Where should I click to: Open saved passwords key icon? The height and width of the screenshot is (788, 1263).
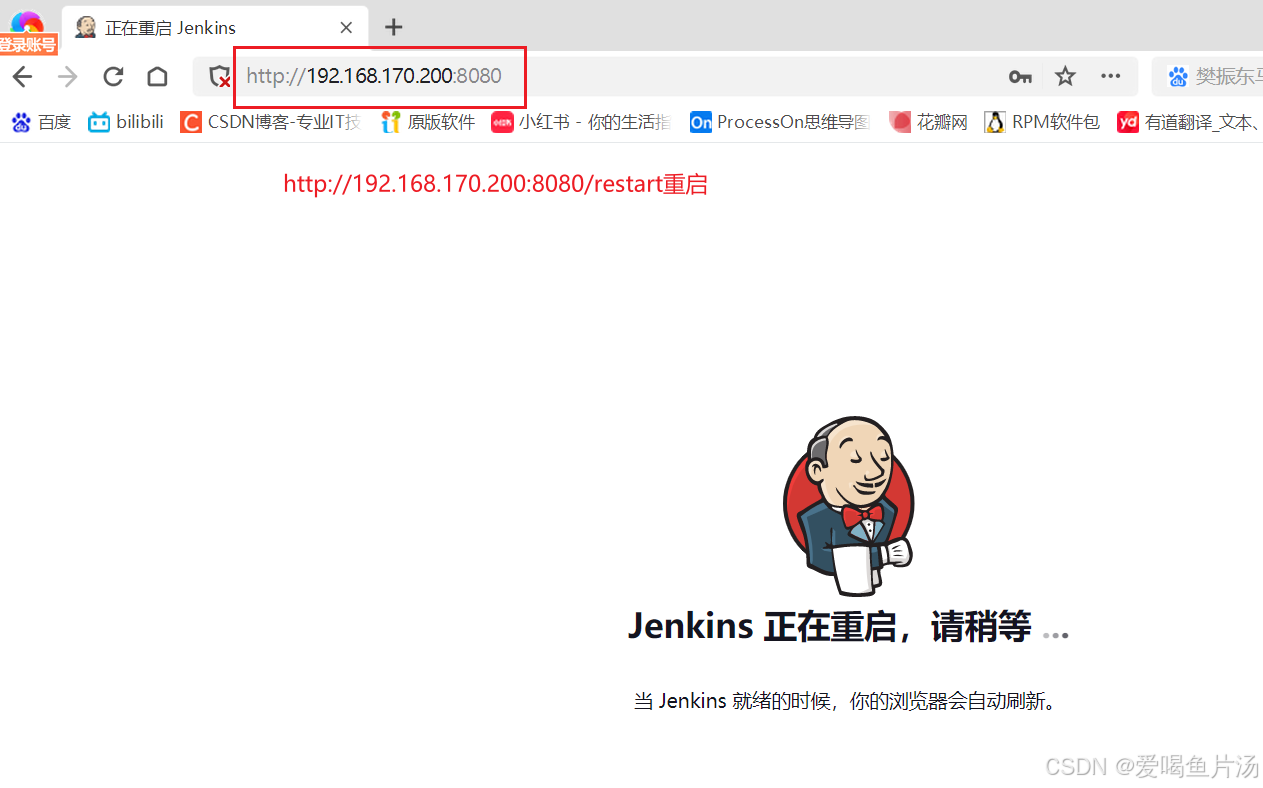click(x=1020, y=77)
